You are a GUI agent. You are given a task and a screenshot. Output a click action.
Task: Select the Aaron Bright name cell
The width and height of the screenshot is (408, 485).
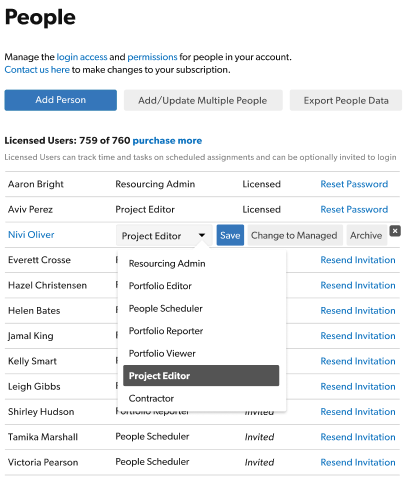[x=36, y=184]
